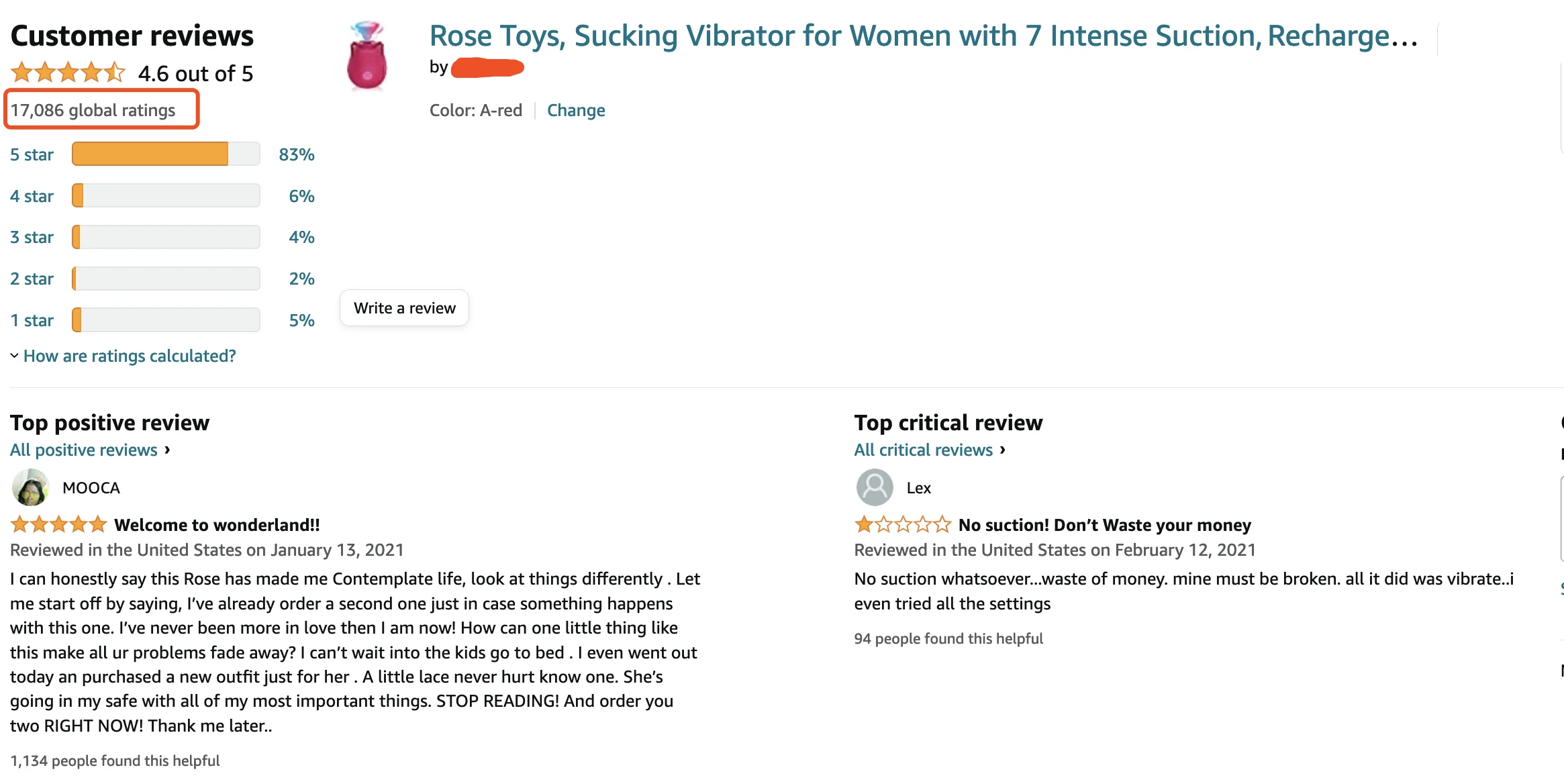This screenshot has width=1564, height=784.
Task: Click the overall 4.6 star rating icons
Action: 68,72
